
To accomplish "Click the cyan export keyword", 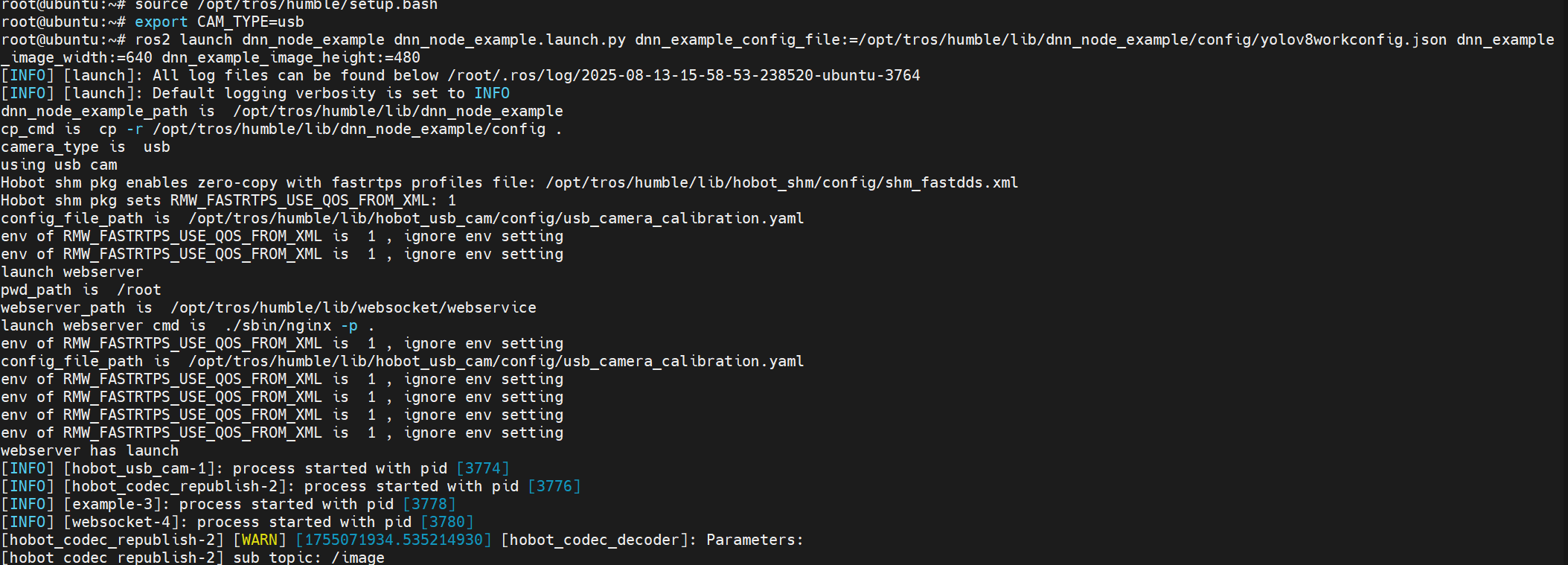I will pyautogui.click(x=161, y=22).
